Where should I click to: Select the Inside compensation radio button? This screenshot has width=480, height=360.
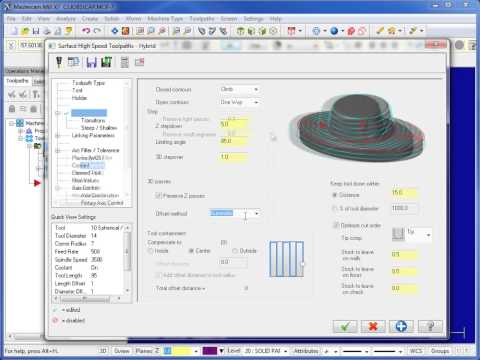(x=150, y=251)
